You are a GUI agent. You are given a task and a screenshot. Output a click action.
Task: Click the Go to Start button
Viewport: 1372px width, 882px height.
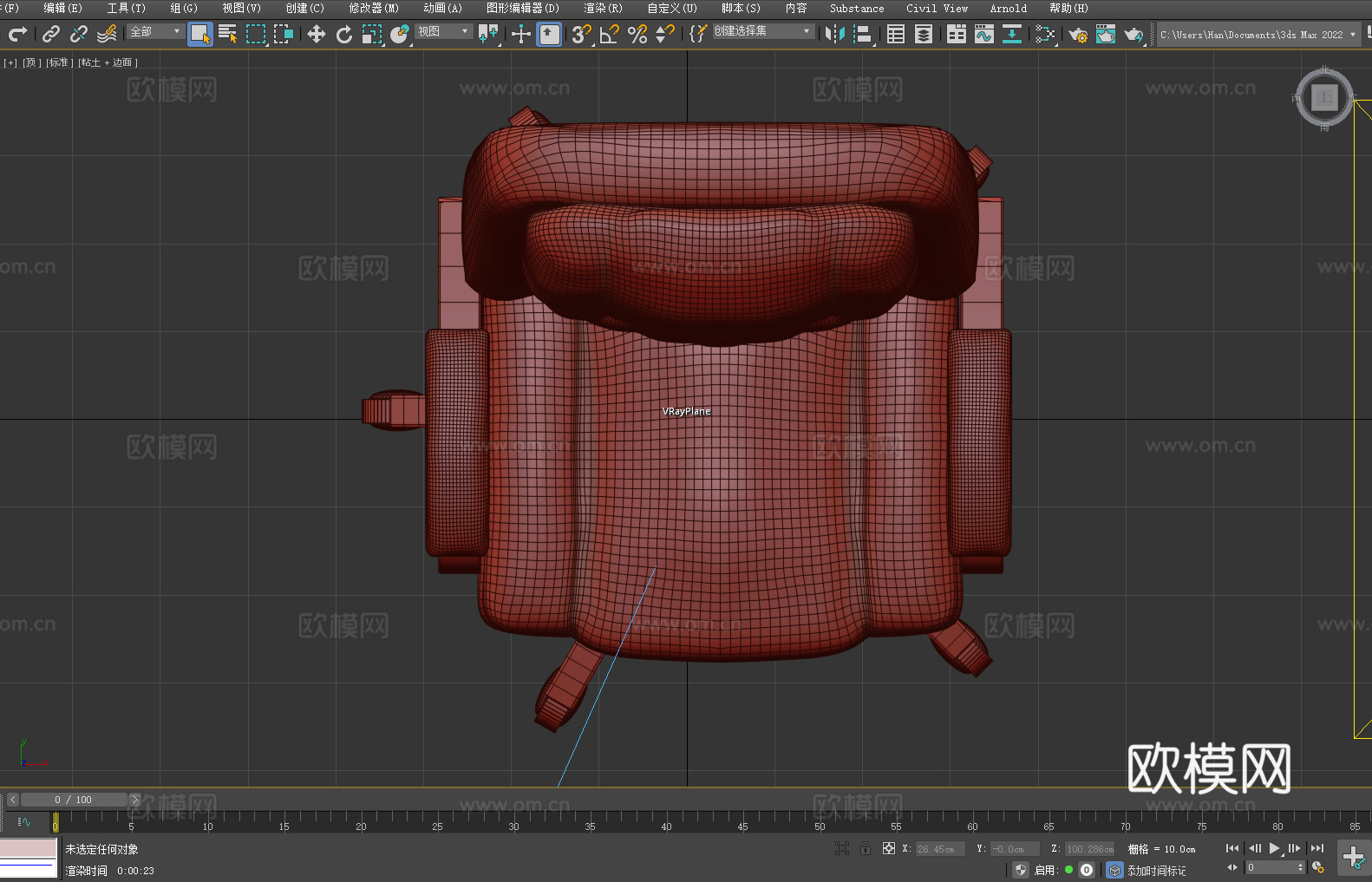coord(1232,848)
